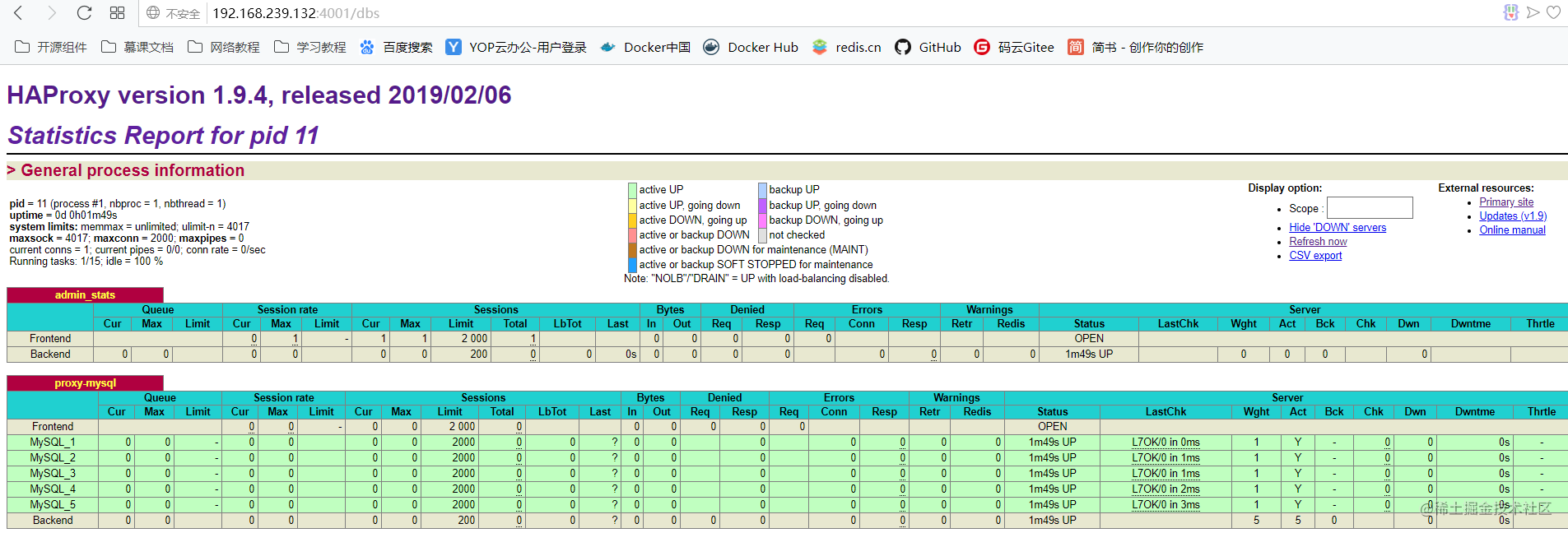This screenshot has width=1568, height=533.
Task: Open the 百度搜索 bookmark
Action: point(396,47)
